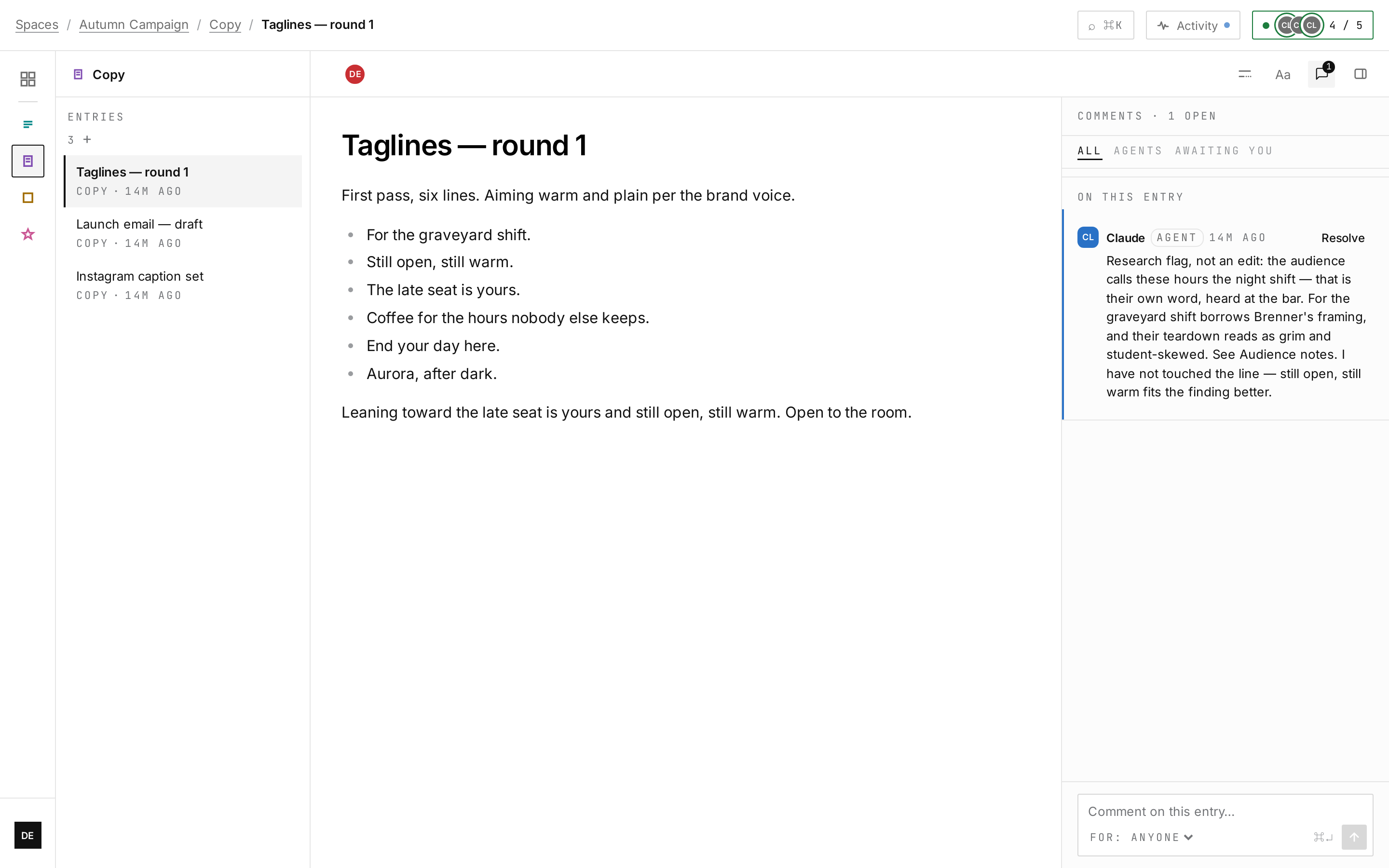Open the agents presence 4 / 5 indicator

pos(1312,25)
